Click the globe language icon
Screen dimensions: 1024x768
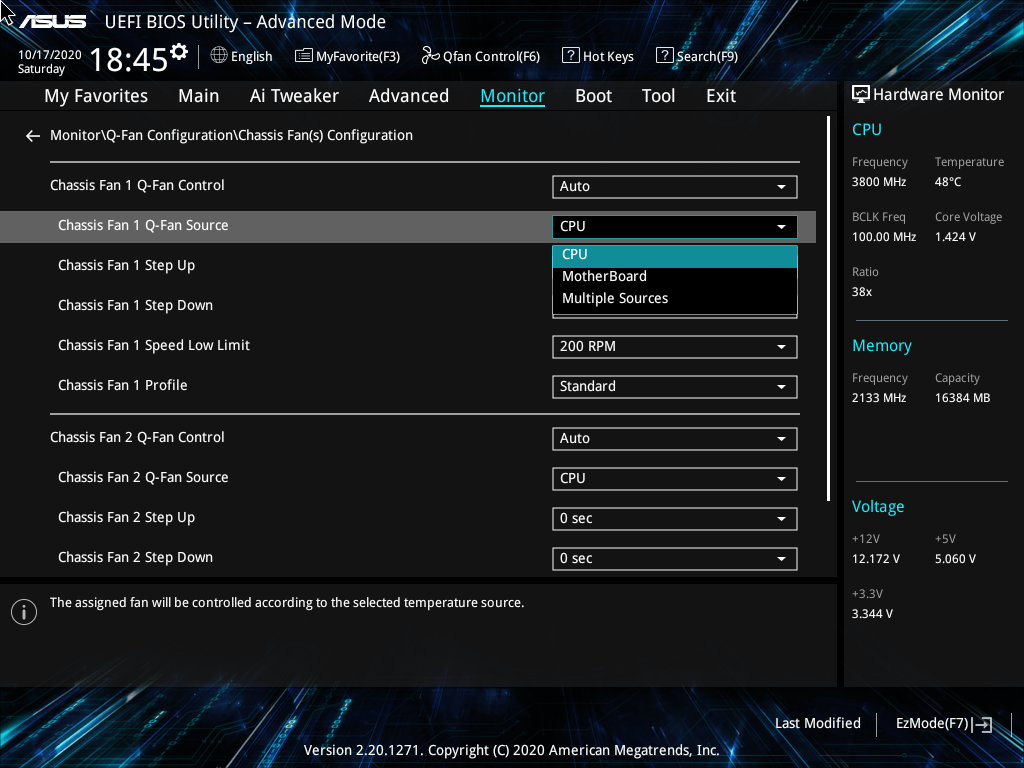click(219, 56)
